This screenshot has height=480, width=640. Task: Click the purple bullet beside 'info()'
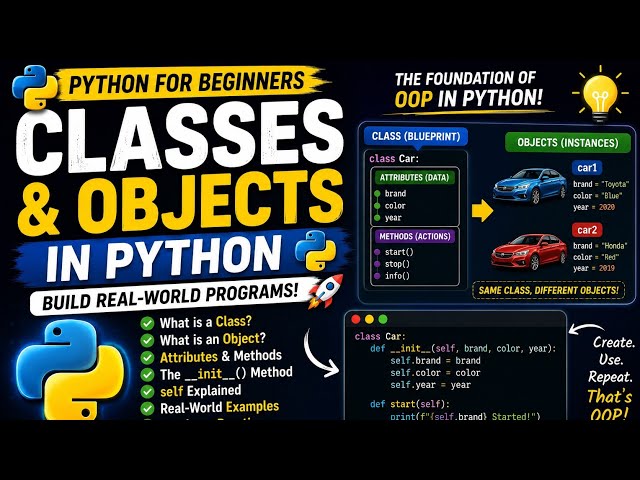[x=378, y=276]
